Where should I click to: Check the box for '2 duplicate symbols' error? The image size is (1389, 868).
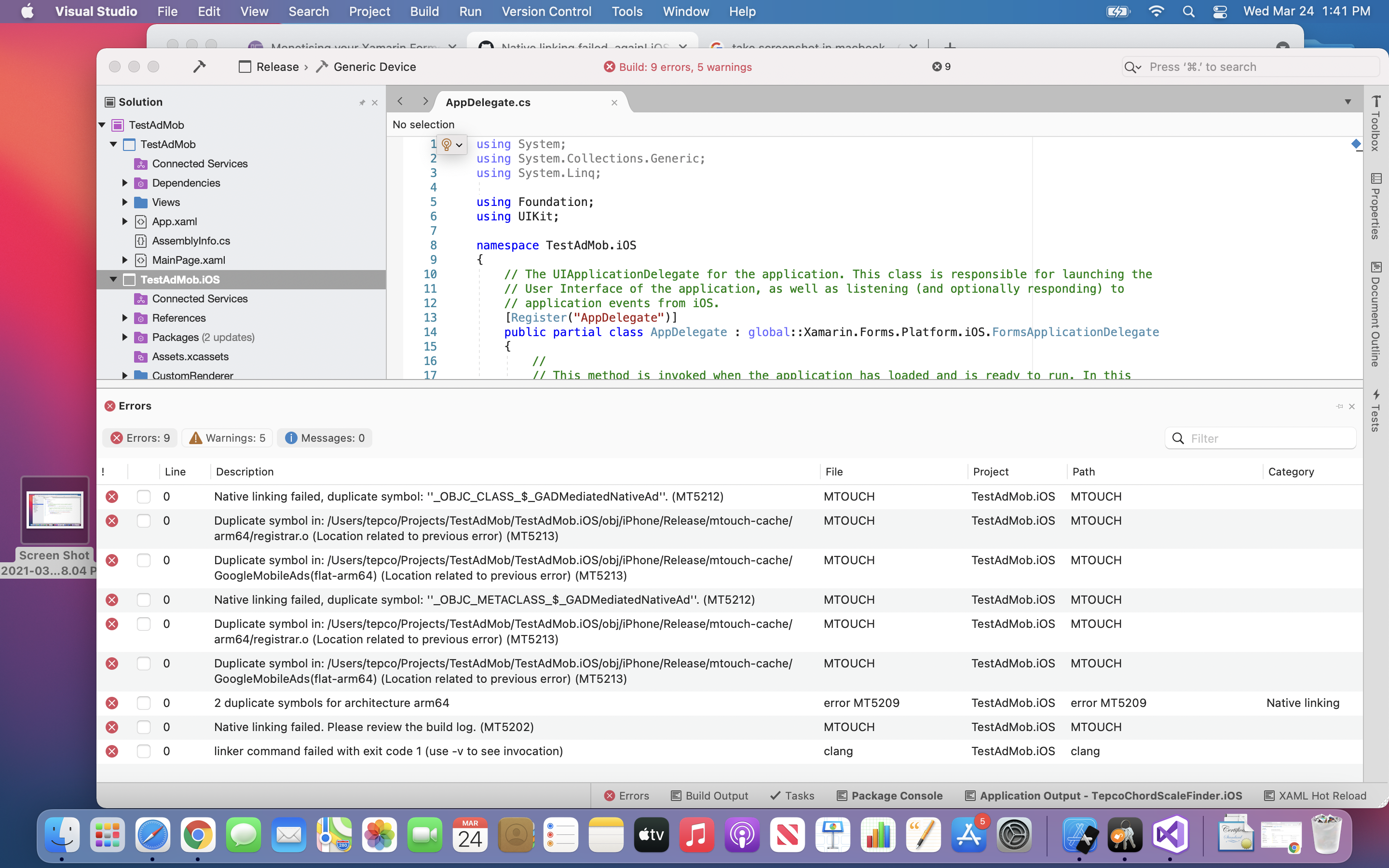click(144, 703)
